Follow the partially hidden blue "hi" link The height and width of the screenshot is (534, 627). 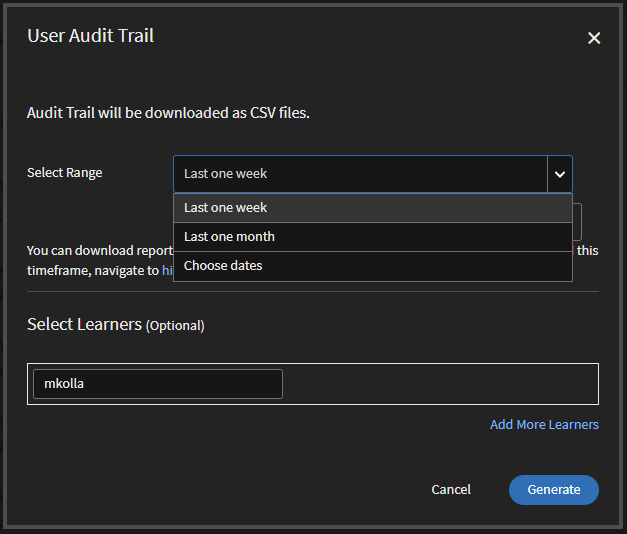pos(167,270)
